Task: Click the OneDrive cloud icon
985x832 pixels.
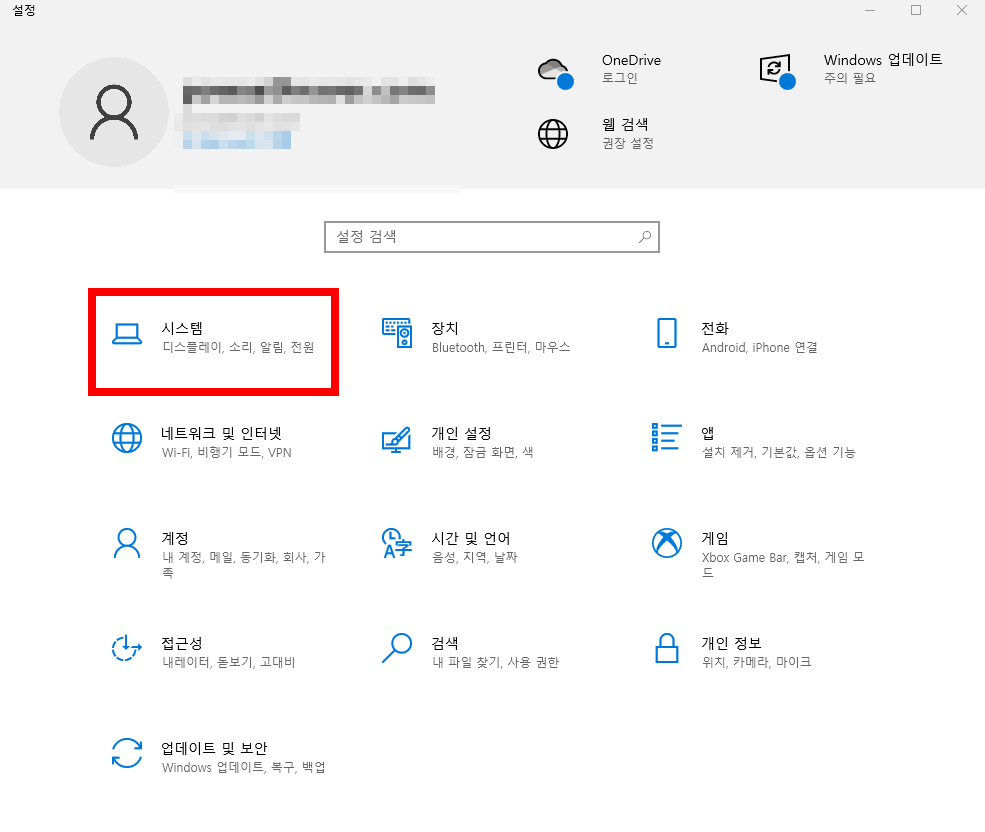Action: click(553, 70)
